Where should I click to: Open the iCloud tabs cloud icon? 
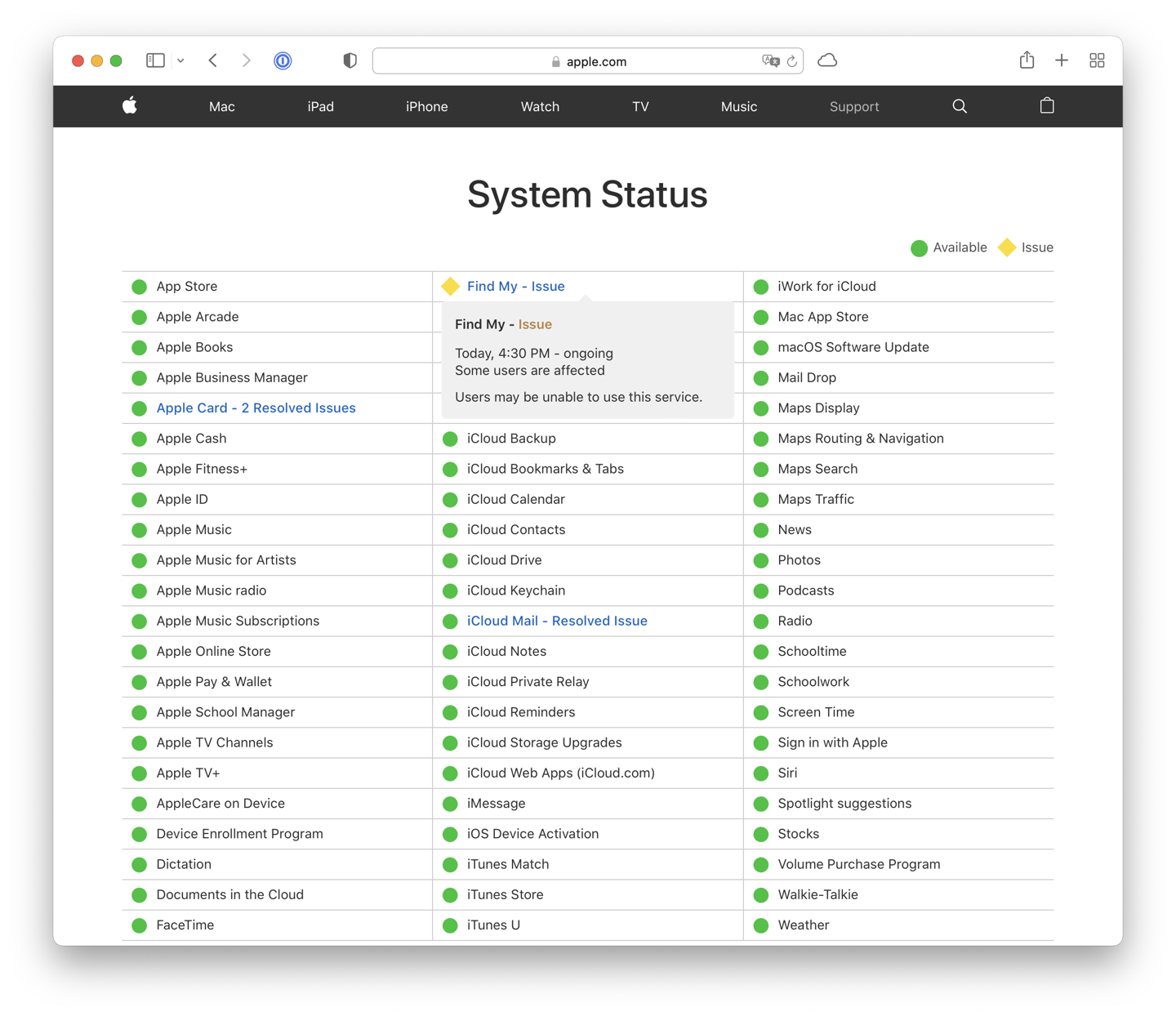coord(827,60)
